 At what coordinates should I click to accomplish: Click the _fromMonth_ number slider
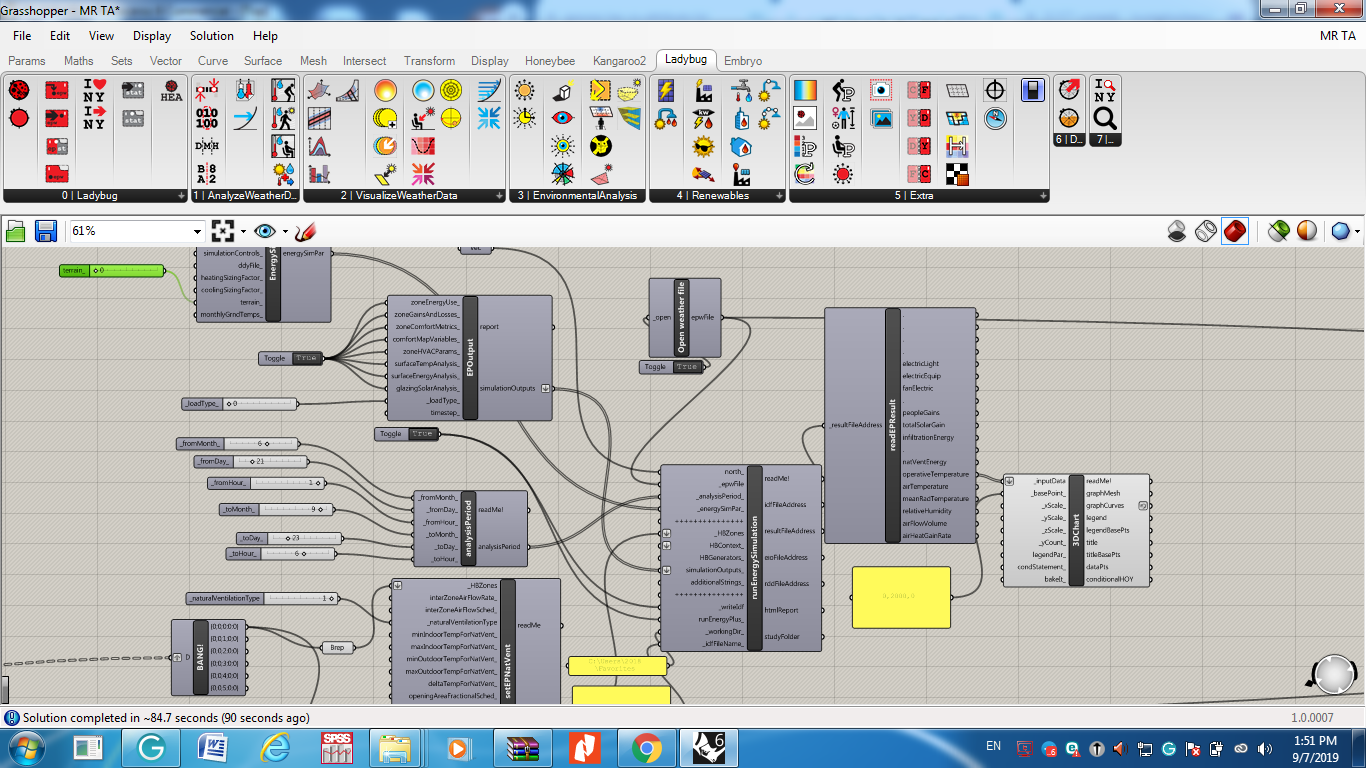237,443
